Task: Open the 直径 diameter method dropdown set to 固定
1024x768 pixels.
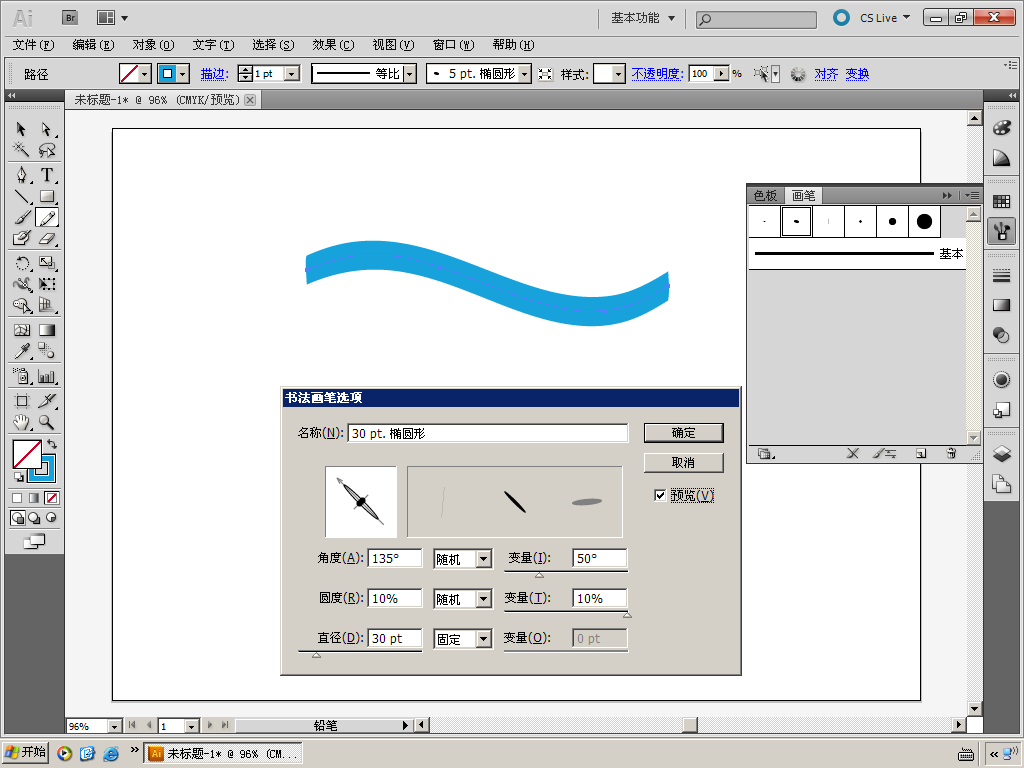Action: (462, 639)
